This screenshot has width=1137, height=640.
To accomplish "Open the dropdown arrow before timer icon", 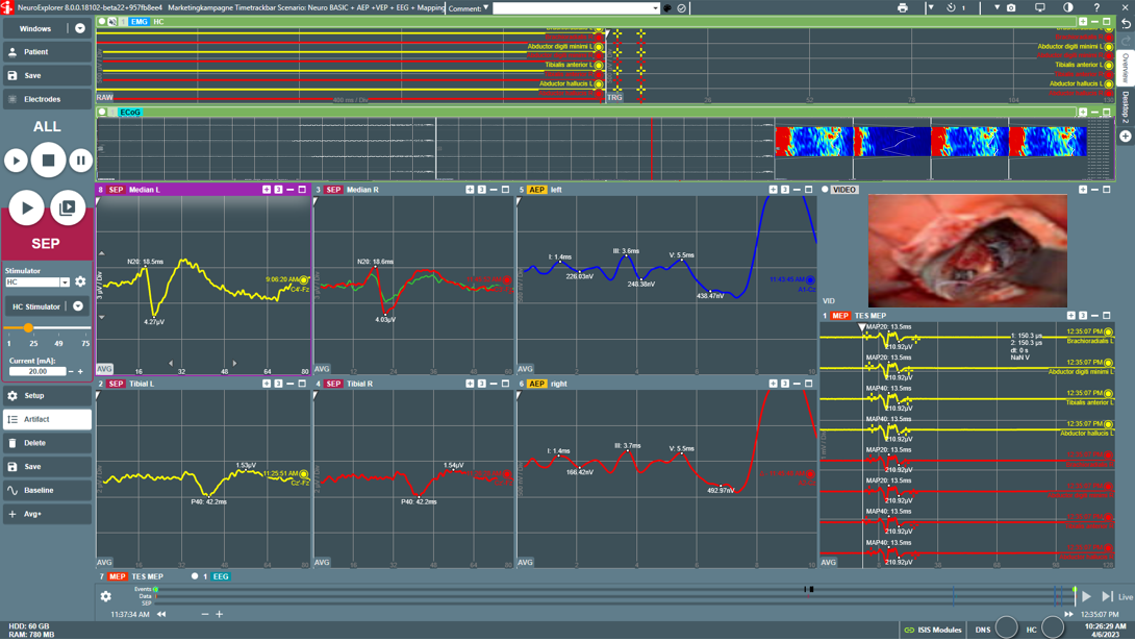I will (930, 8).
